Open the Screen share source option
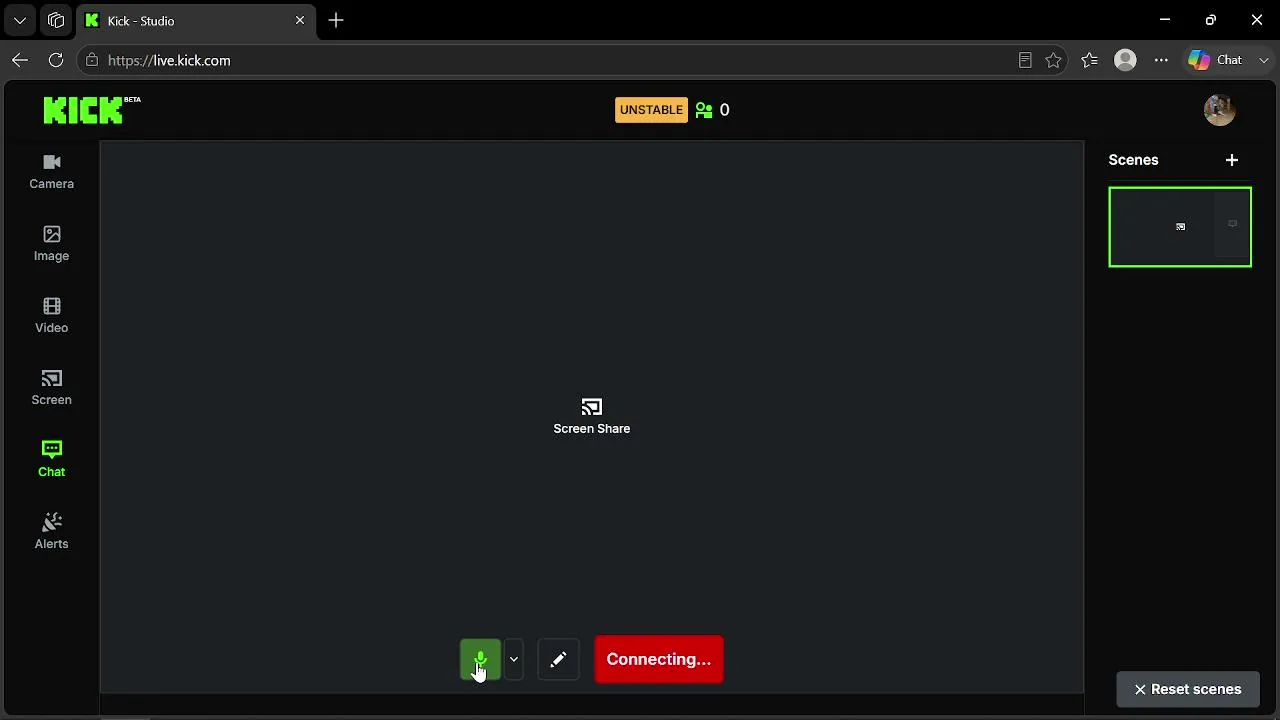The image size is (1280, 720). point(52,388)
